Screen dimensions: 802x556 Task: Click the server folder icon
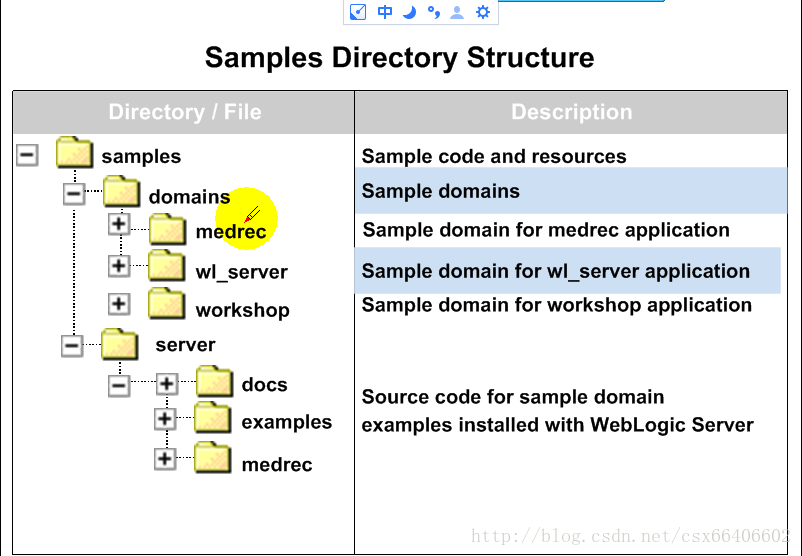point(120,344)
